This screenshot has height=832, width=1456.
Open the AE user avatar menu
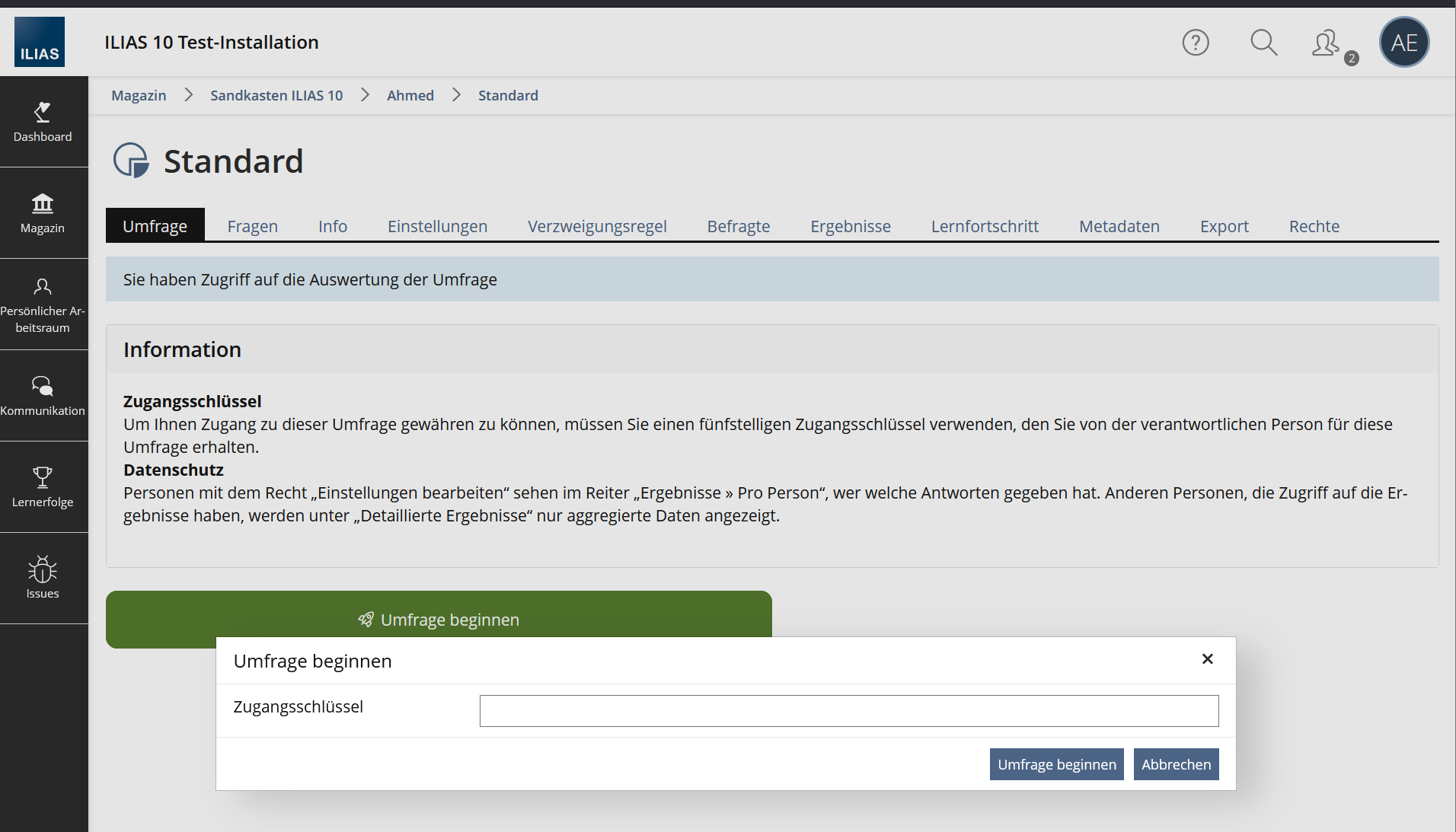(x=1403, y=43)
